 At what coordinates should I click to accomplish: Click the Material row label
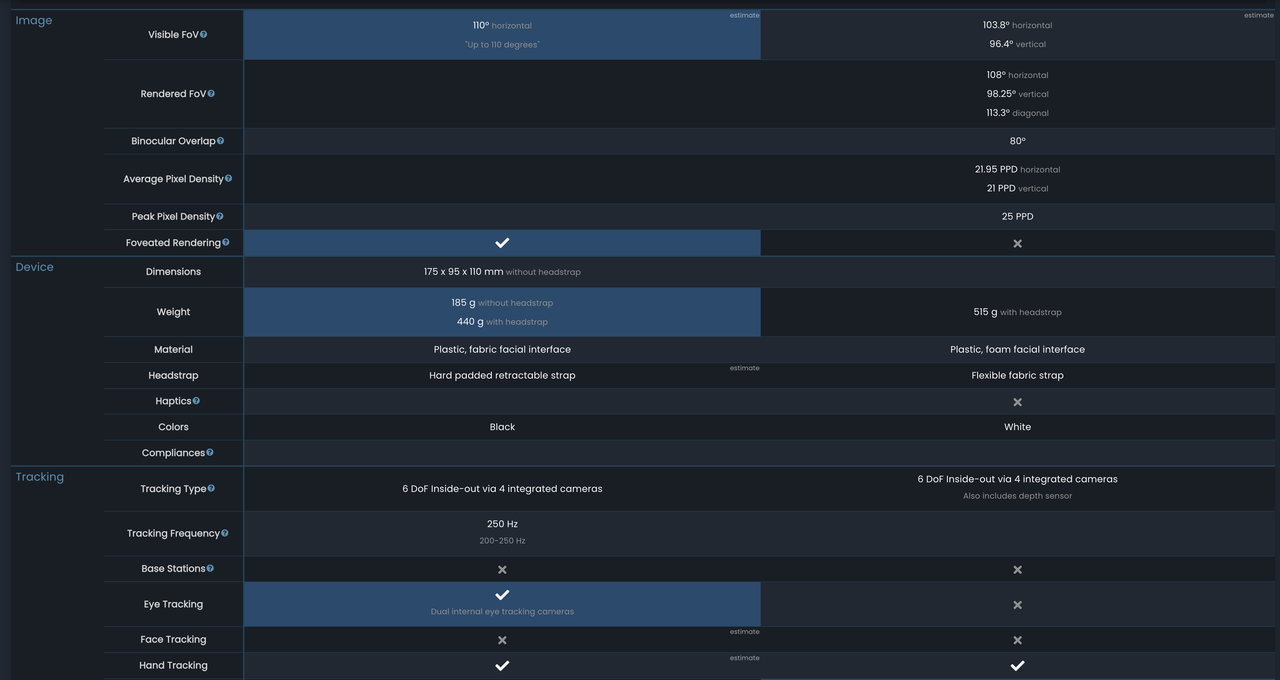click(173, 349)
